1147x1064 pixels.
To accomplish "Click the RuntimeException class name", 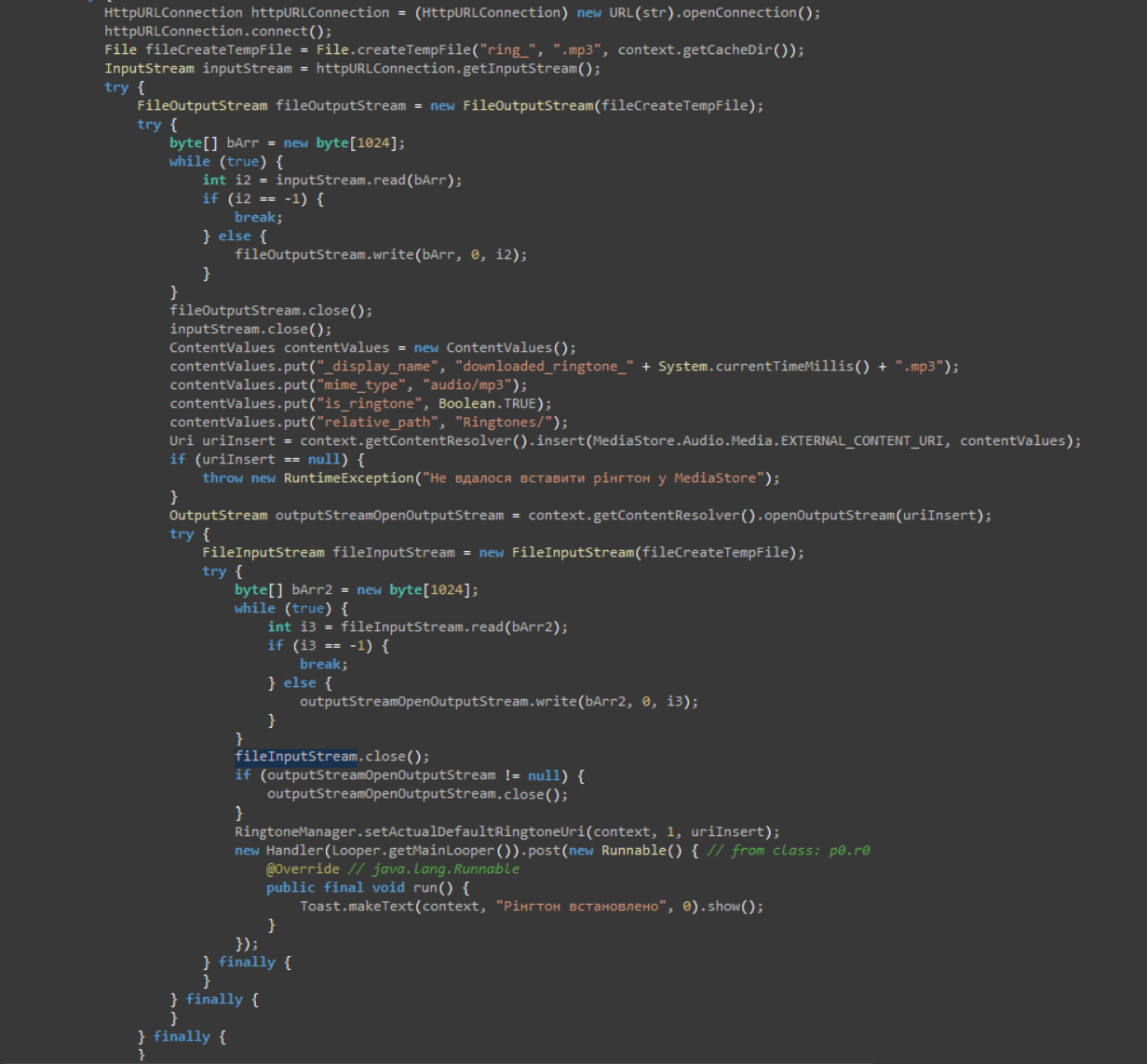I will coord(348,478).
